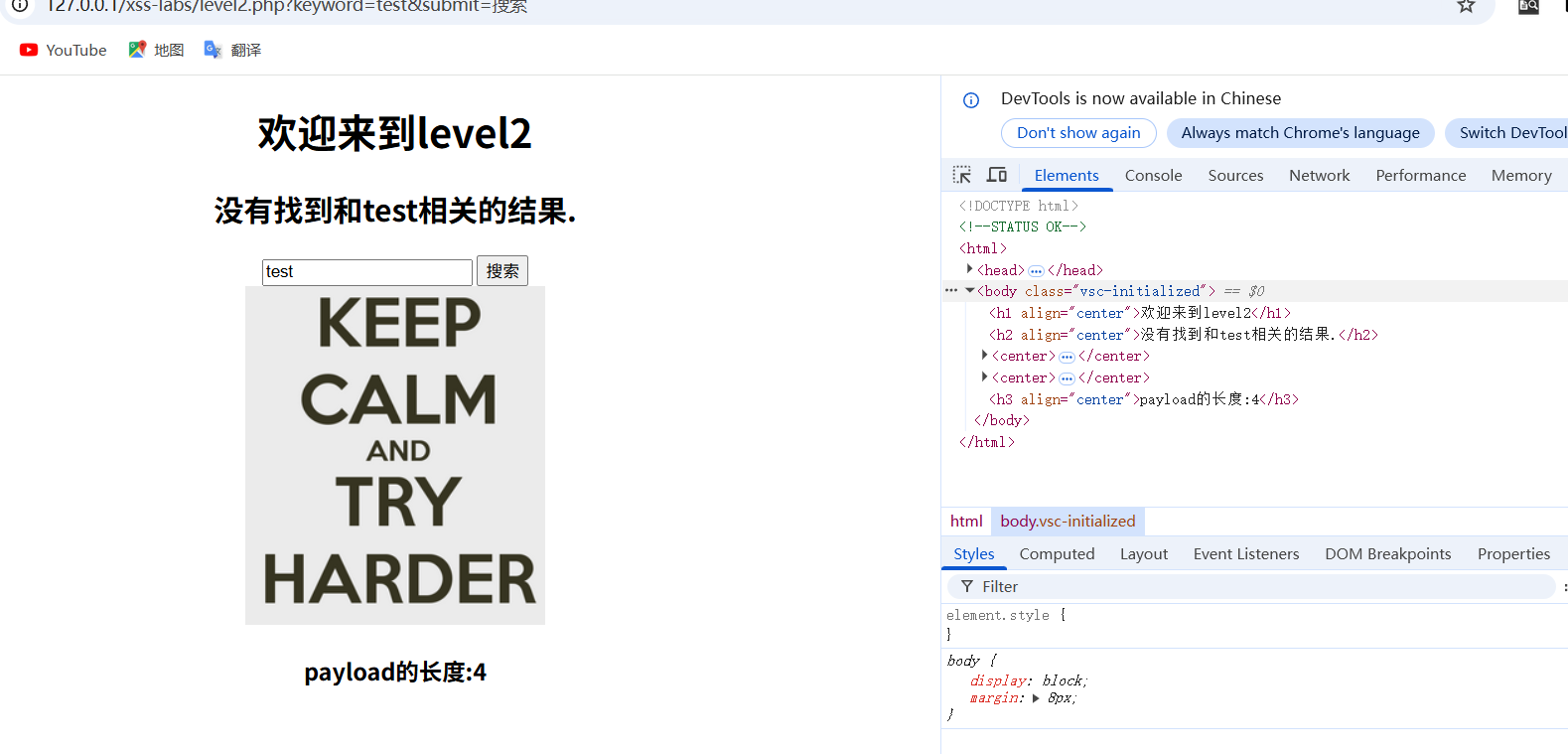Open the Properties sub-tab
The image size is (1568, 754).
[x=1513, y=554]
